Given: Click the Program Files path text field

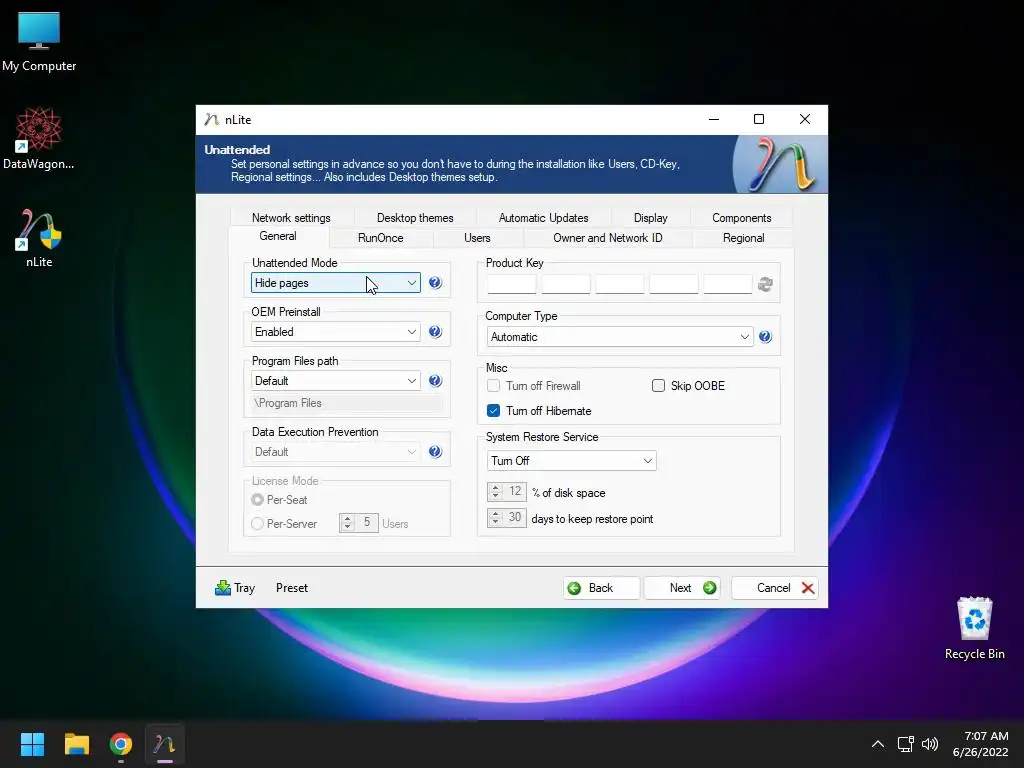Looking at the screenshot, I should coord(346,404).
